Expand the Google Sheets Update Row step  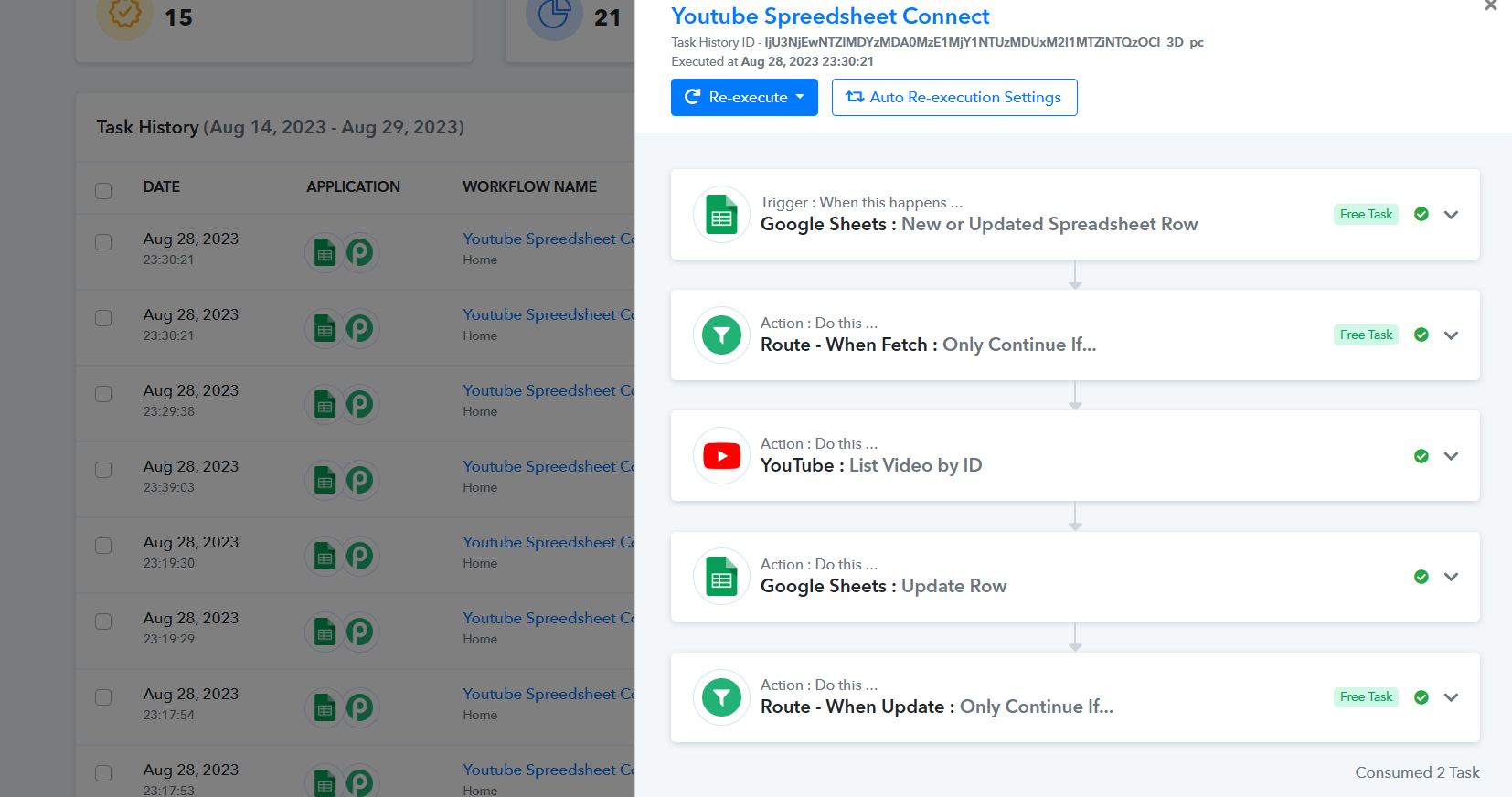point(1451,577)
